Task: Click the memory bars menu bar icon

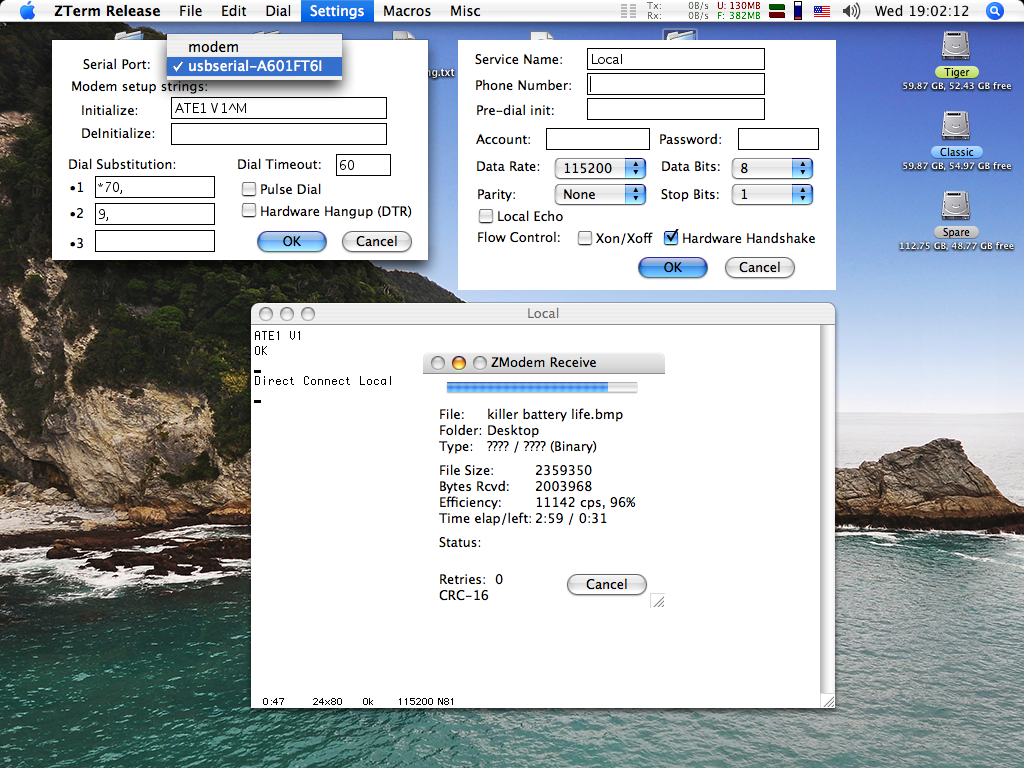Action: (776, 10)
